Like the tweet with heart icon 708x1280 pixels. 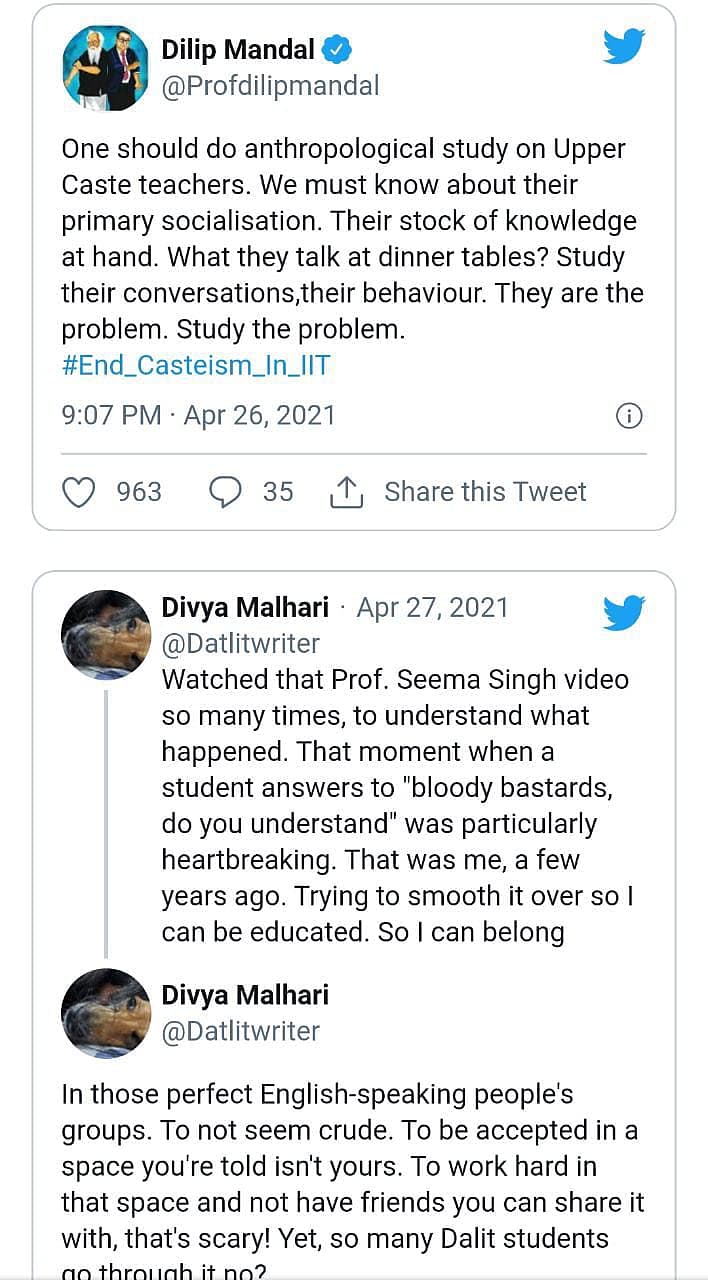click(79, 492)
